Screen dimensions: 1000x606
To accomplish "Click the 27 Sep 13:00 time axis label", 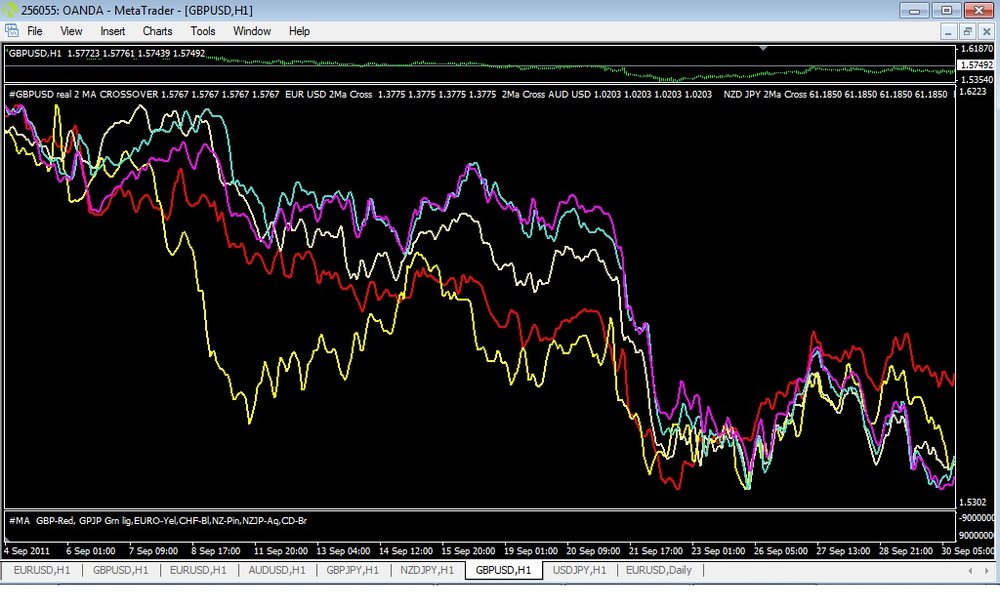I will point(843,551).
